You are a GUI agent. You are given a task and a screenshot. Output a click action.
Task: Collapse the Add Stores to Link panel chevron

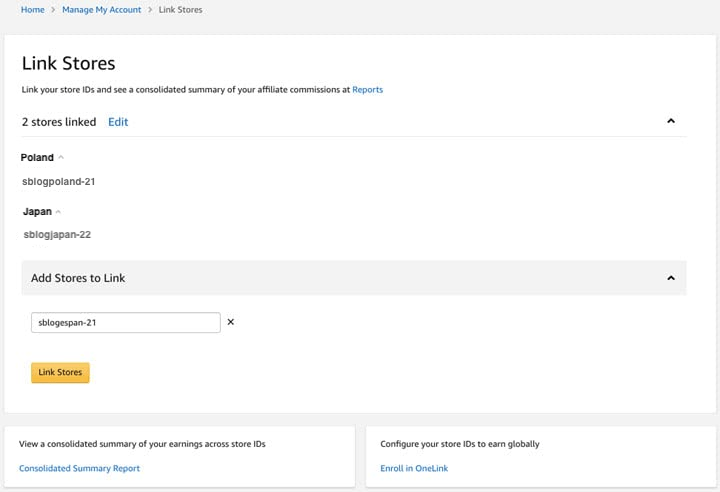point(671,278)
